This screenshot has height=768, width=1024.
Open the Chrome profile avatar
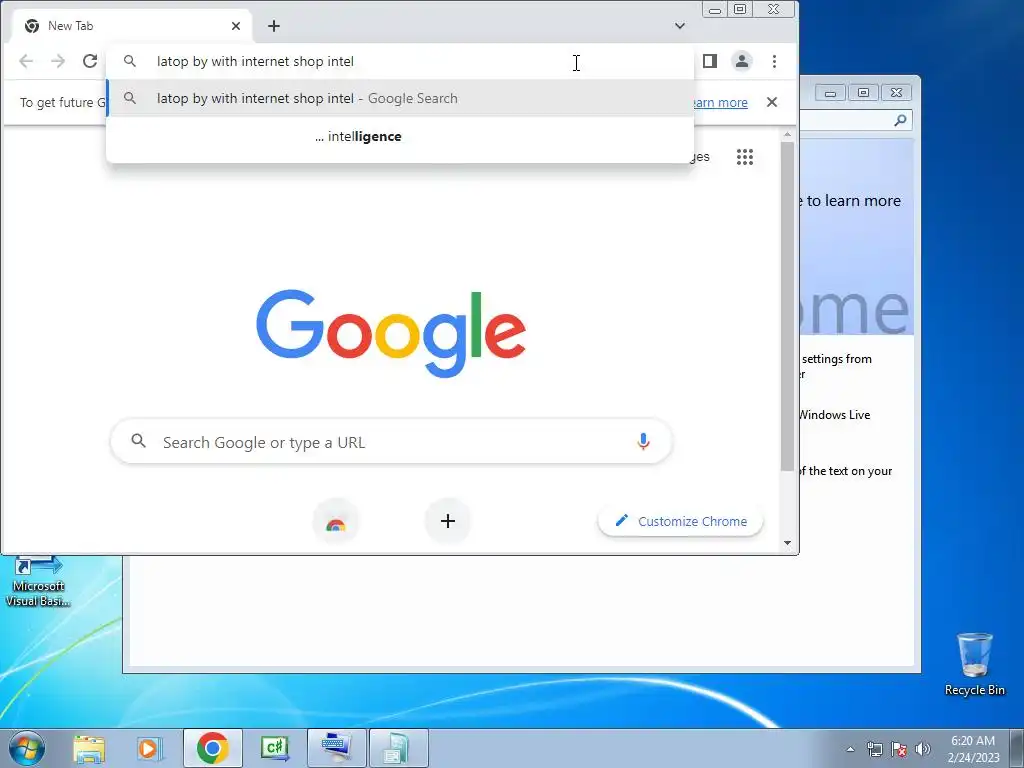click(x=742, y=61)
